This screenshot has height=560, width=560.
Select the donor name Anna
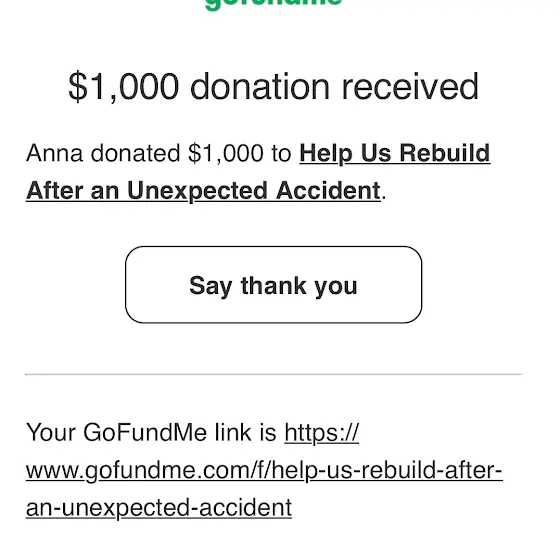tap(54, 154)
